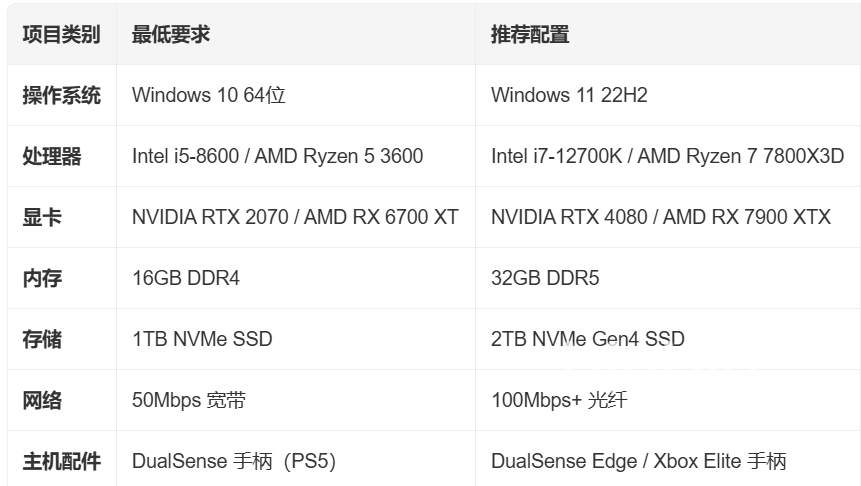Viewport: 861px width, 486px height.
Task: Click the 1TB NVMe SSD cell
Action: 295,339
